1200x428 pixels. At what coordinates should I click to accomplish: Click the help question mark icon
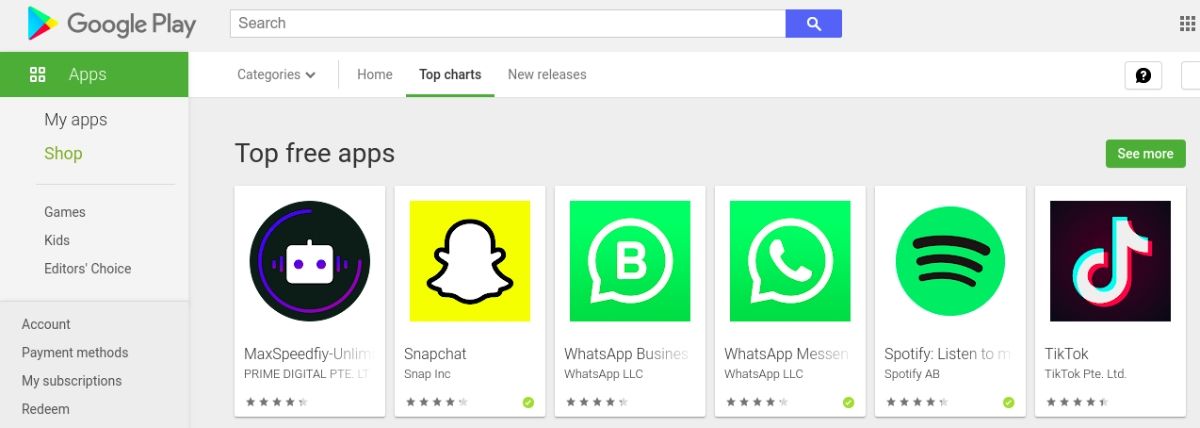[1143, 75]
